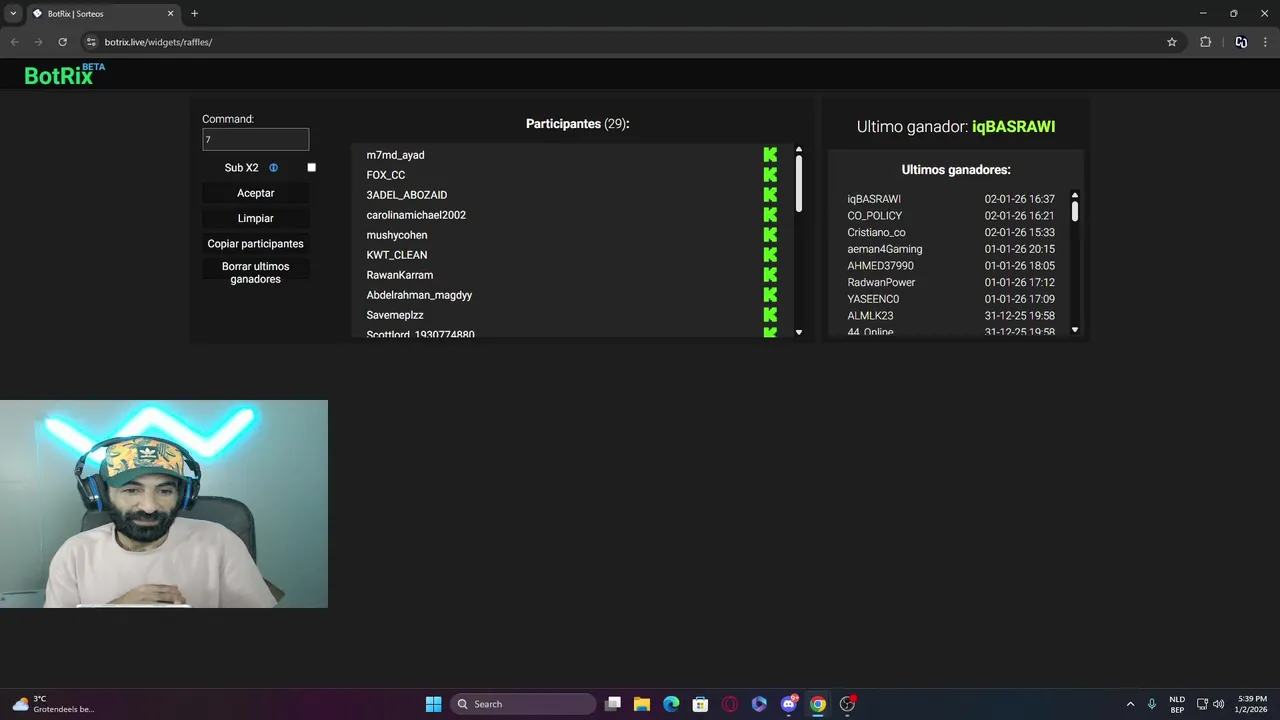Click the Limpiar button
This screenshot has height=720, width=1280.
(x=255, y=218)
